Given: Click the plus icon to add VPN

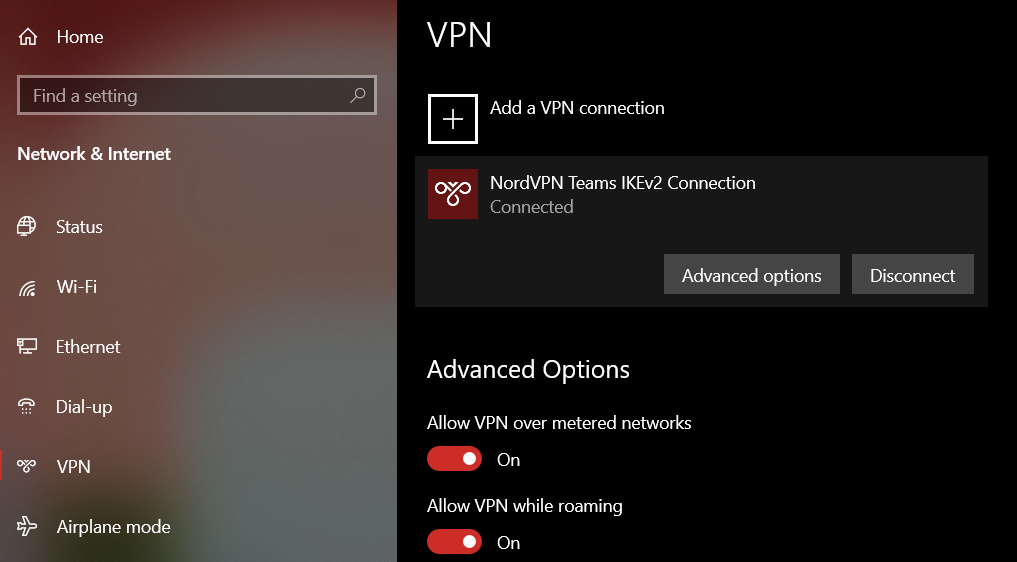Looking at the screenshot, I should 453,119.
